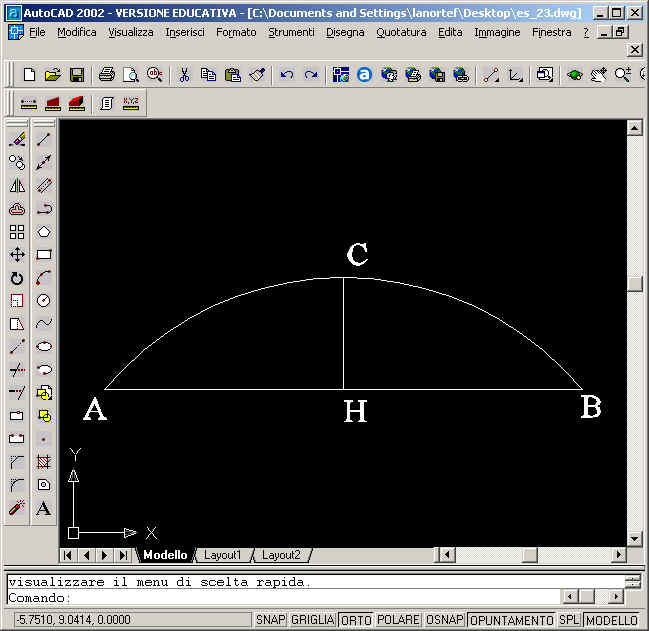Jump to last layout tab arrow

(x=124, y=555)
